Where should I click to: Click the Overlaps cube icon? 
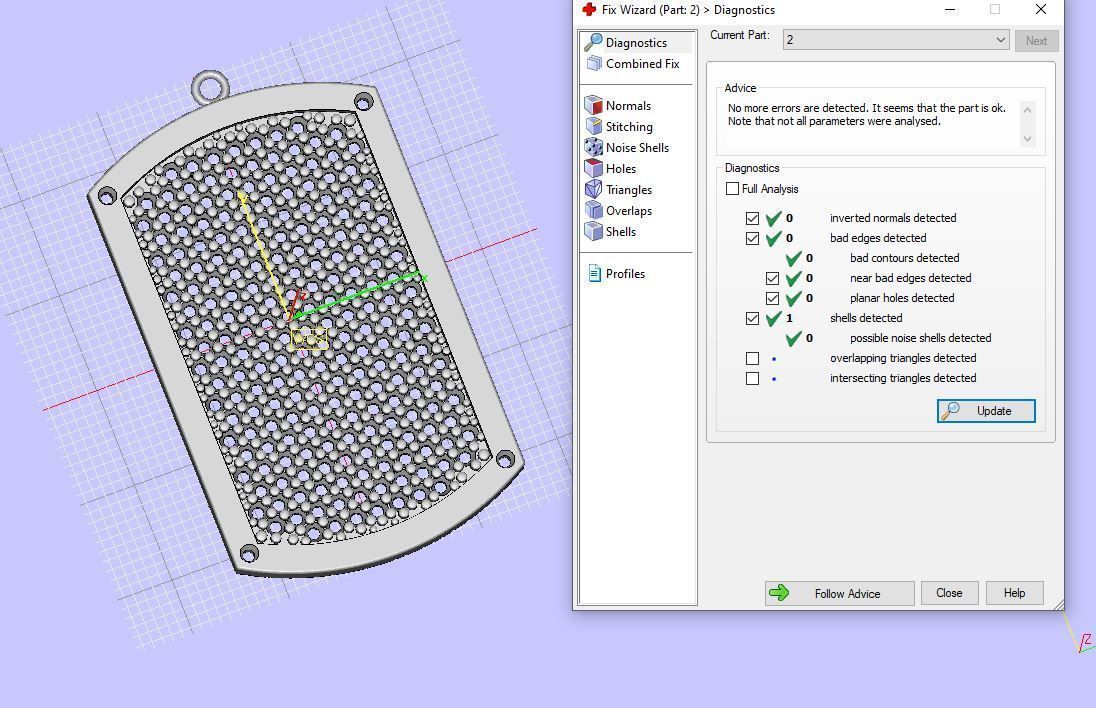tap(593, 210)
